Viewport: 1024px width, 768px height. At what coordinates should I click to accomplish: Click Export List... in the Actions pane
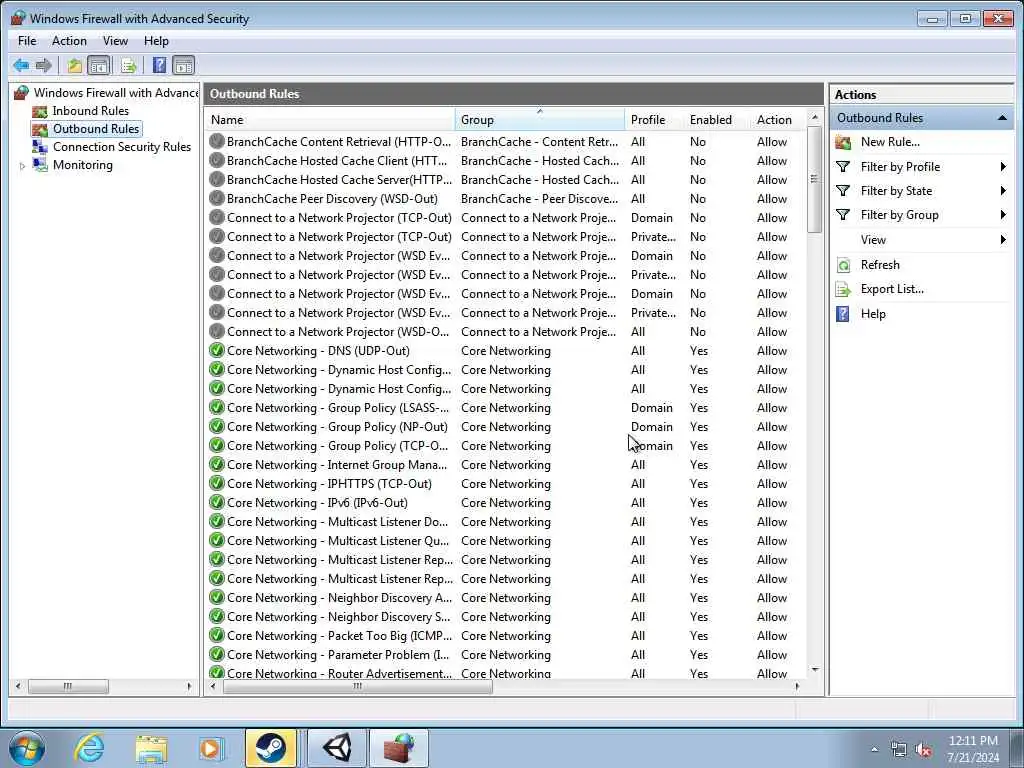pyautogui.click(x=892, y=289)
